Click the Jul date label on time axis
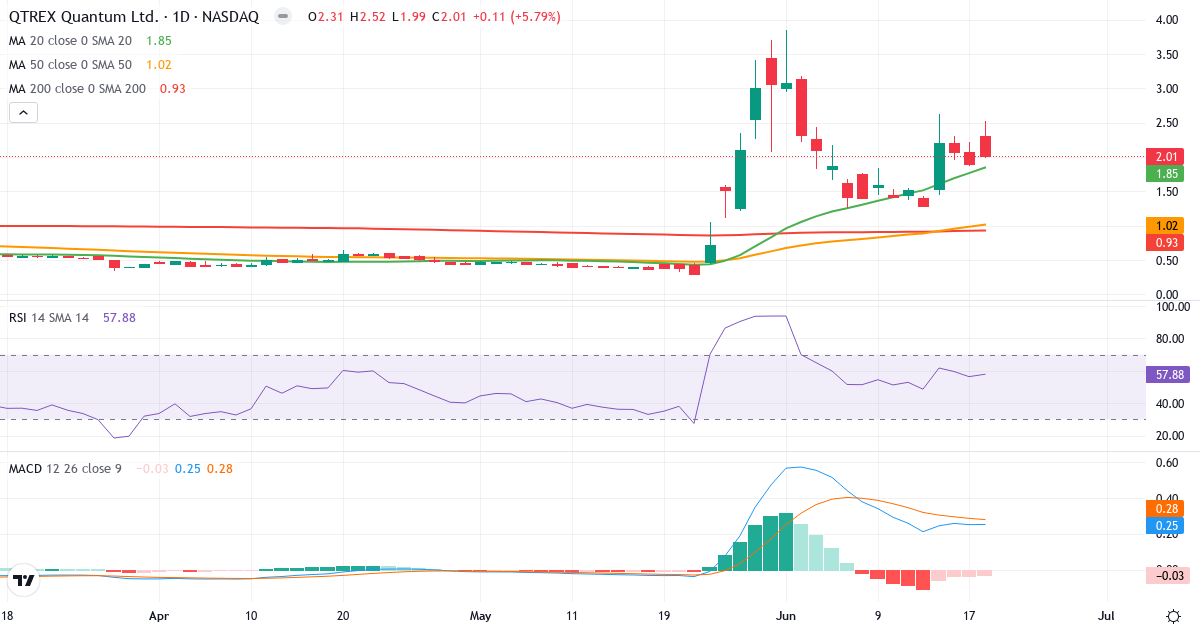The width and height of the screenshot is (1200, 630). pos(1107,617)
